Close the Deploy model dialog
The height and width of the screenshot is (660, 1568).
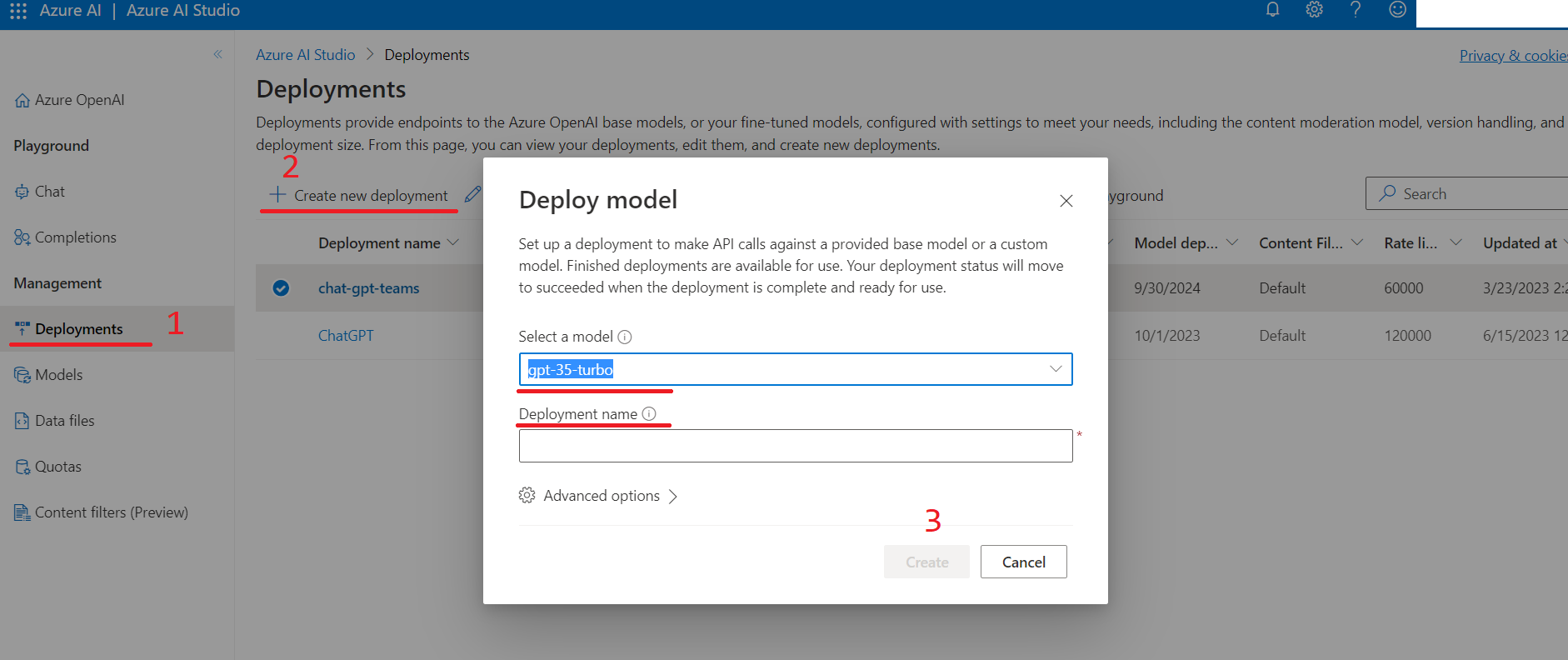click(x=1066, y=201)
